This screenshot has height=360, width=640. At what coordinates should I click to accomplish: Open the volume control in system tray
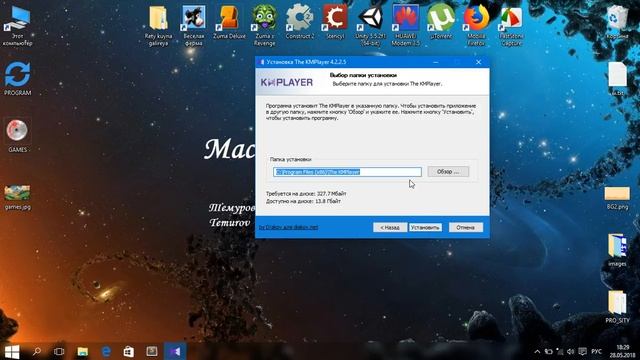point(571,351)
